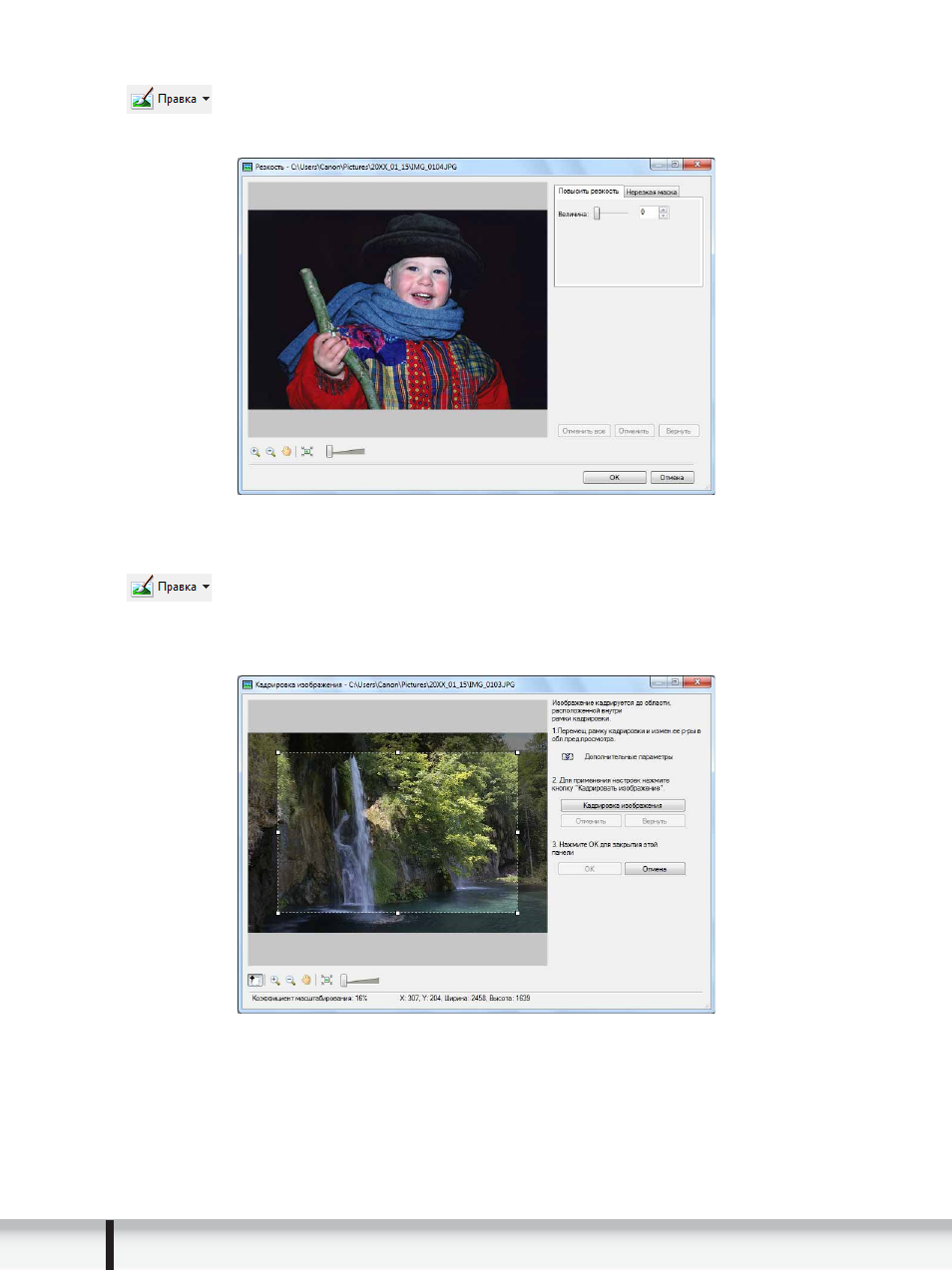
Task: Click Отменить все in the Резкость window
Action: point(584,431)
